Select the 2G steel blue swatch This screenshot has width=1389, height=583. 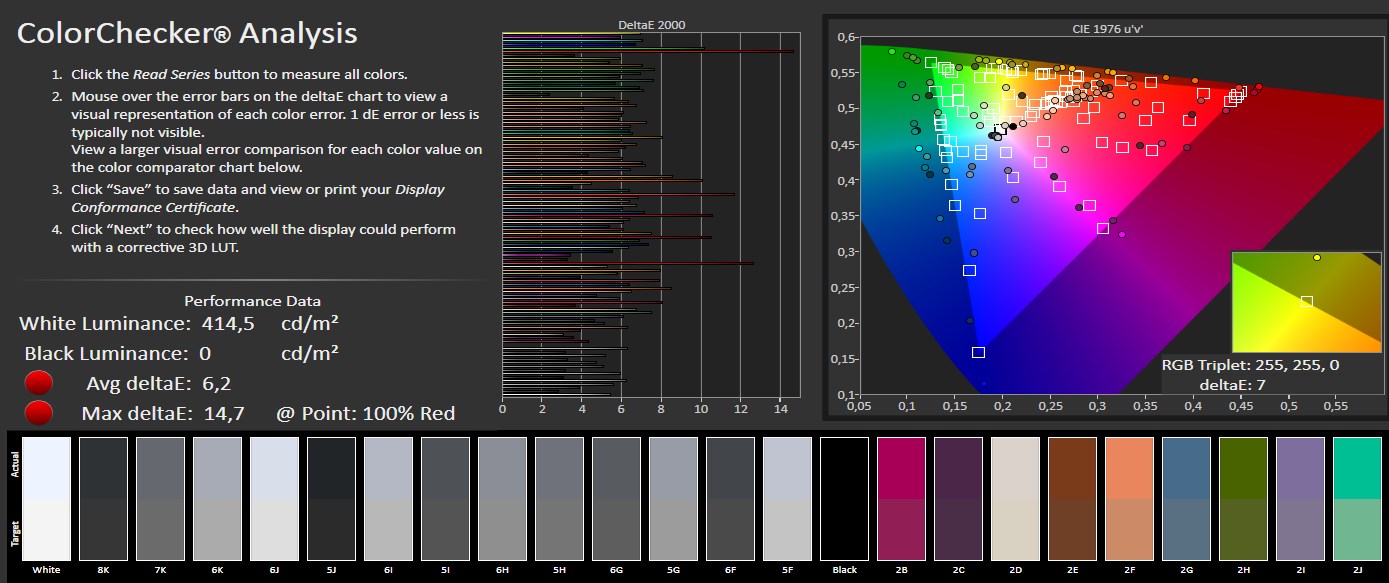click(x=1187, y=498)
